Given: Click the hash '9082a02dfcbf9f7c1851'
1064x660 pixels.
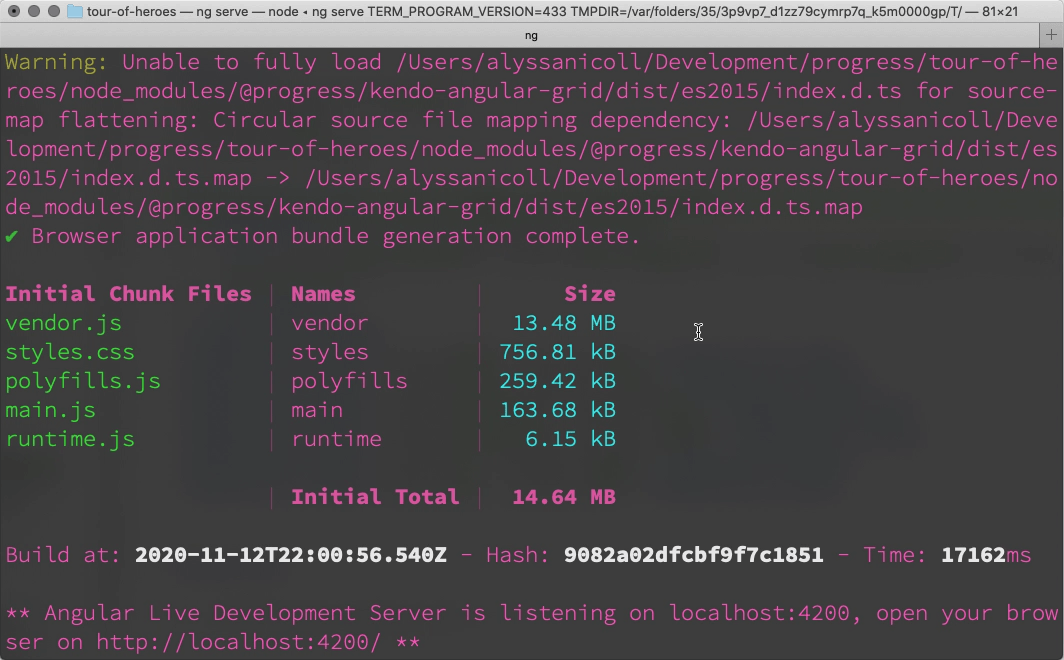Looking at the screenshot, I should tap(694, 555).
